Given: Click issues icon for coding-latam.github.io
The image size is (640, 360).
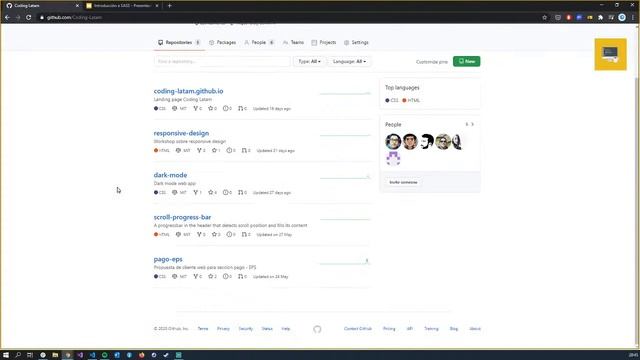Looking at the screenshot, I should coord(225,109).
